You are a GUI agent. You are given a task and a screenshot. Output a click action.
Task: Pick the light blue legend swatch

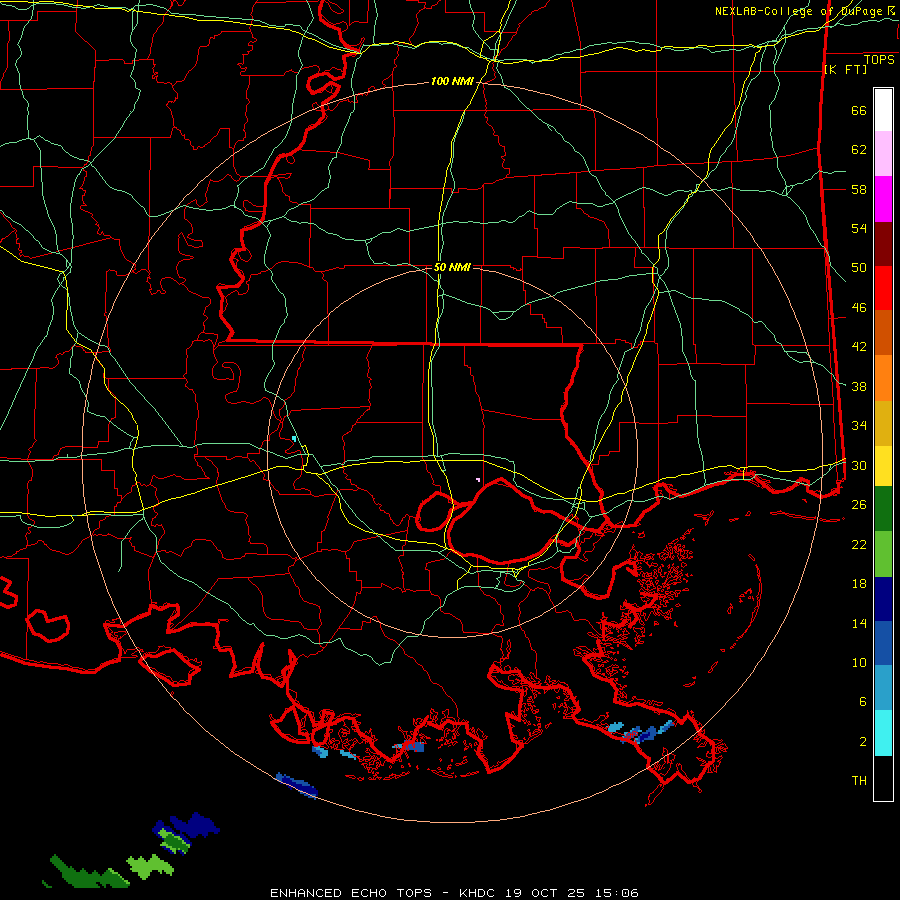point(883,688)
